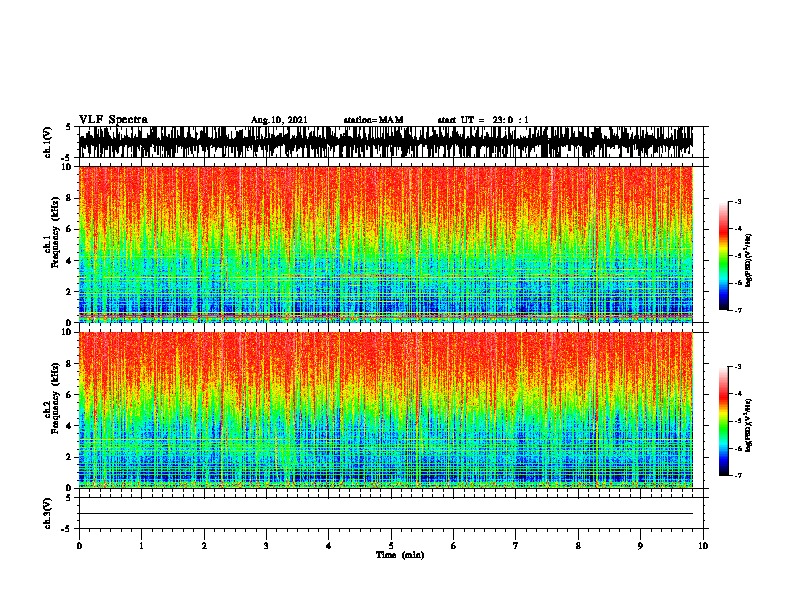Screen dimensions: 792x612
Task: Click the time axis tick label '5'
Action: [391, 546]
